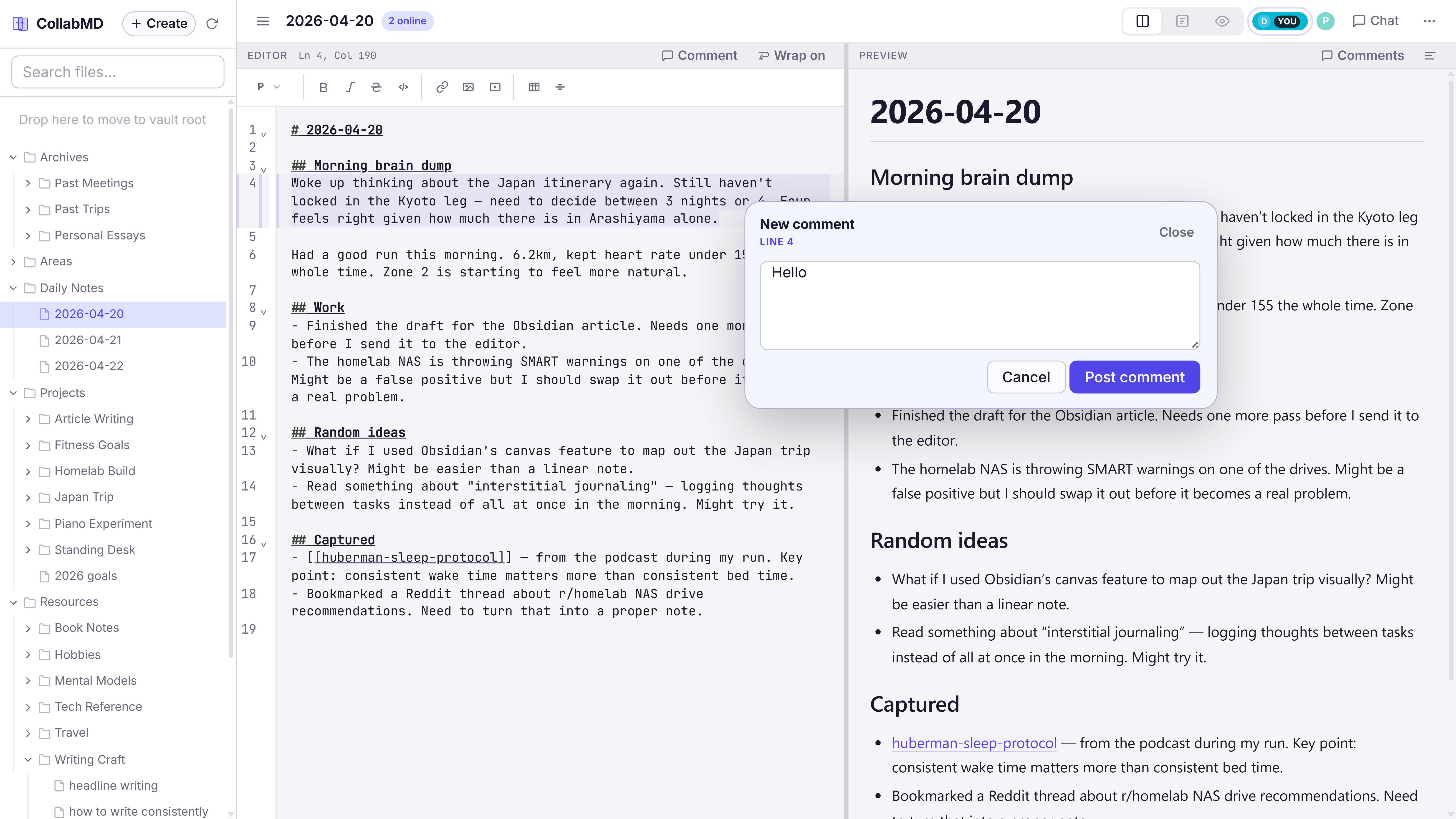The image size is (1456, 819).
Task: Close the New comment dialog
Action: (x=1176, y=232)
